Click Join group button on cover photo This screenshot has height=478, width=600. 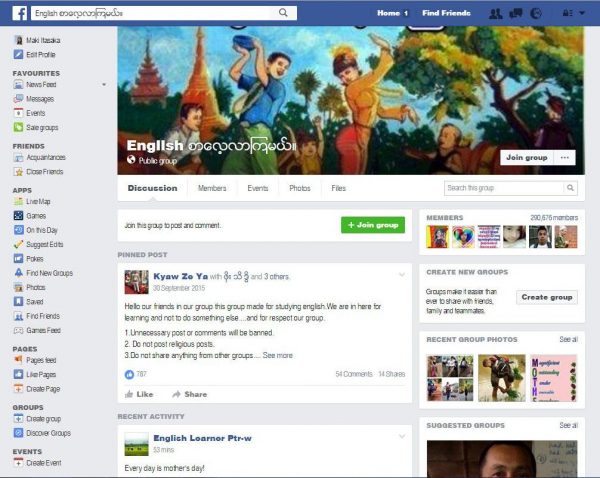[x=527, y=157]
